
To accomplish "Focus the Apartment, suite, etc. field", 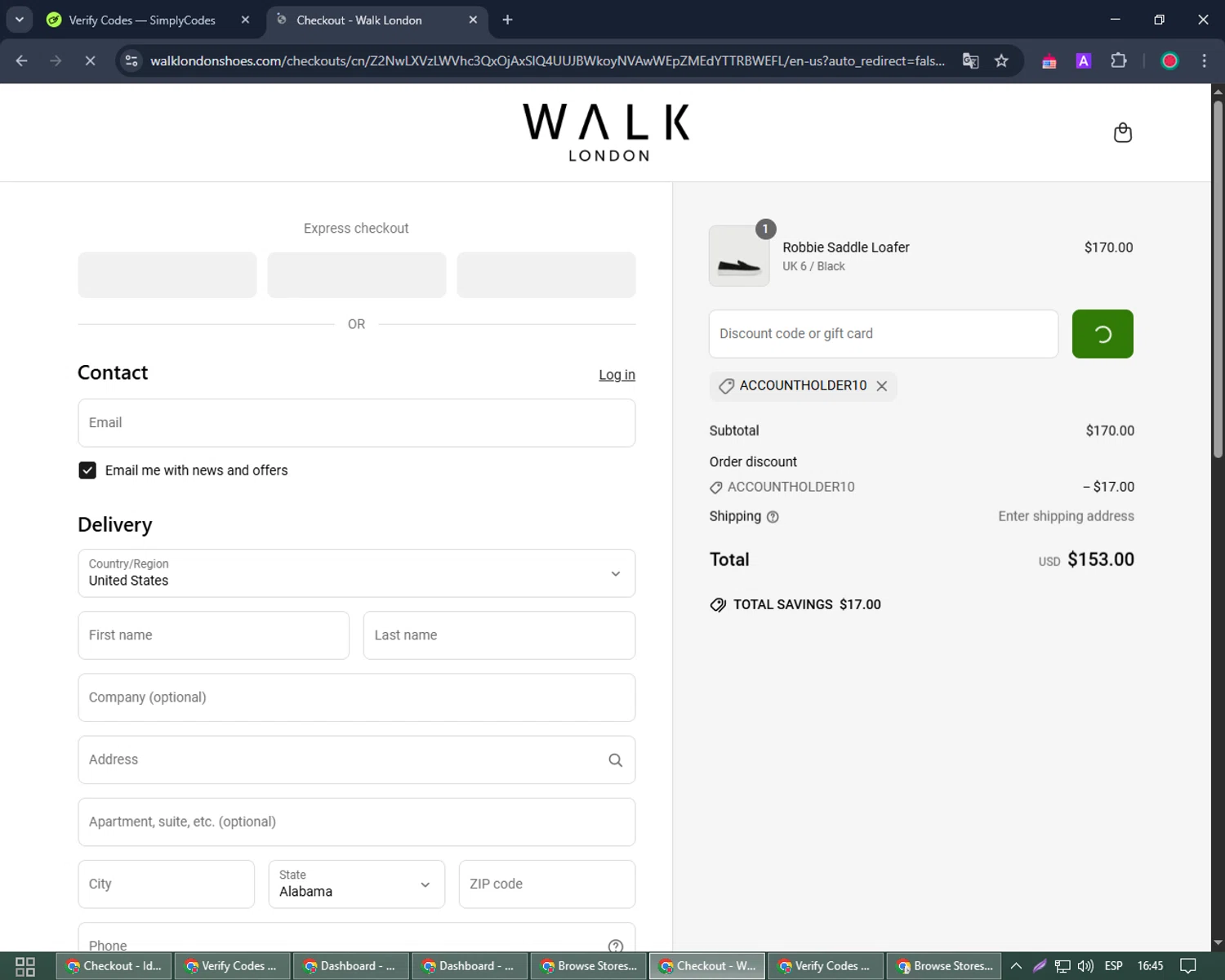I will click(357, 822).
